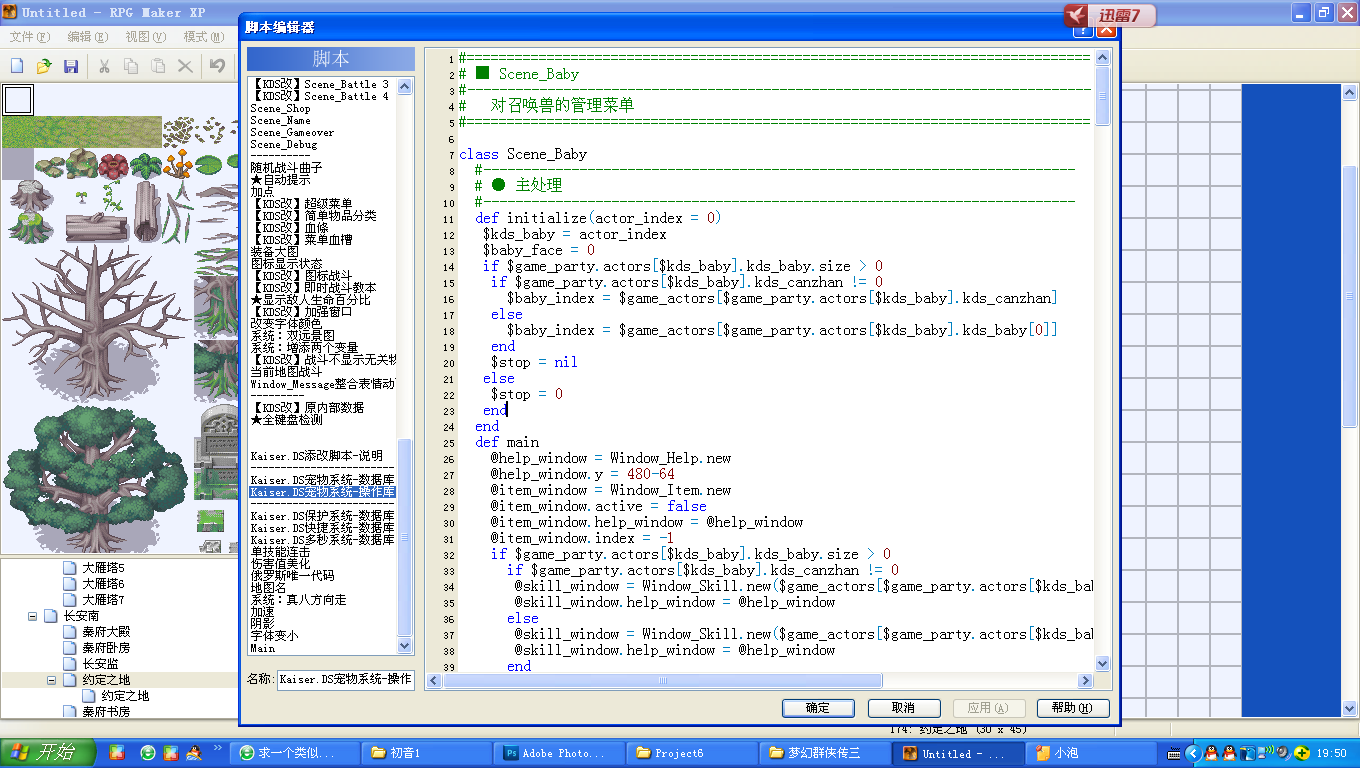
Task: Click the Open Project folder icon
Action: point(44,66)
